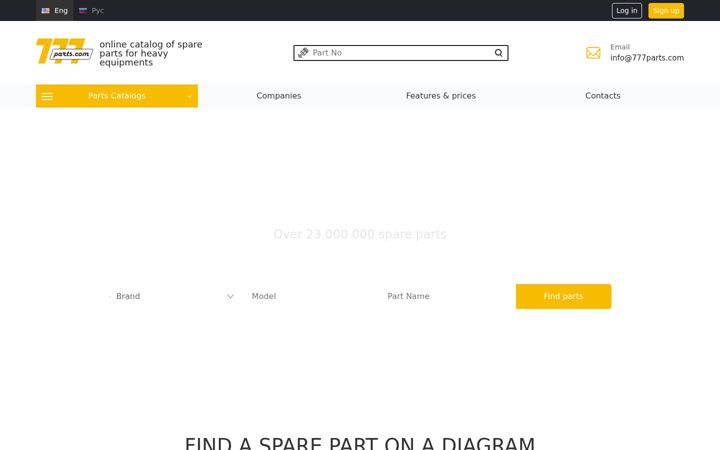Click the FIND A SPARE PART heading
This screenshot has width=720, height=450.
click(x=360, y=444)
